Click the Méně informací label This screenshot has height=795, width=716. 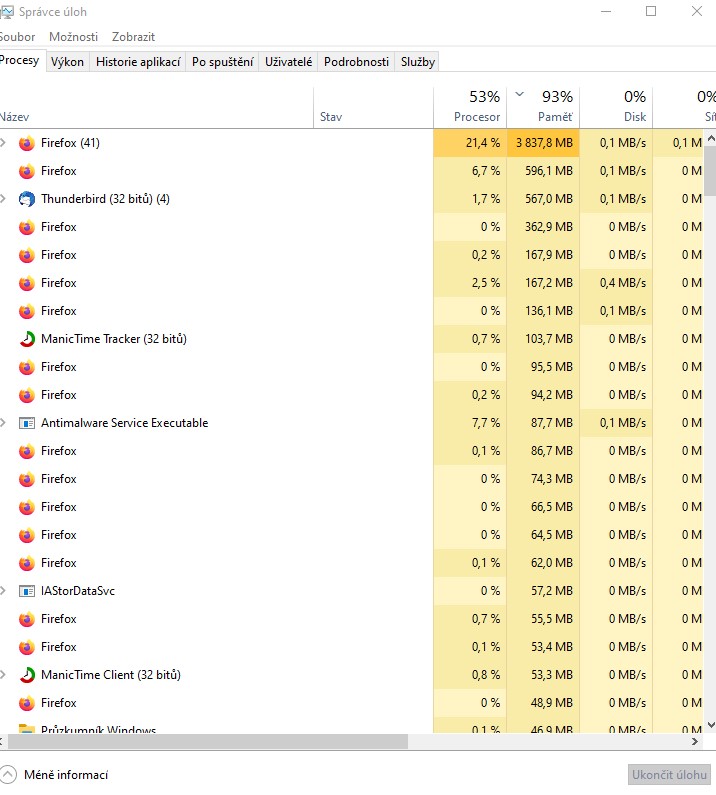point(66,775)
